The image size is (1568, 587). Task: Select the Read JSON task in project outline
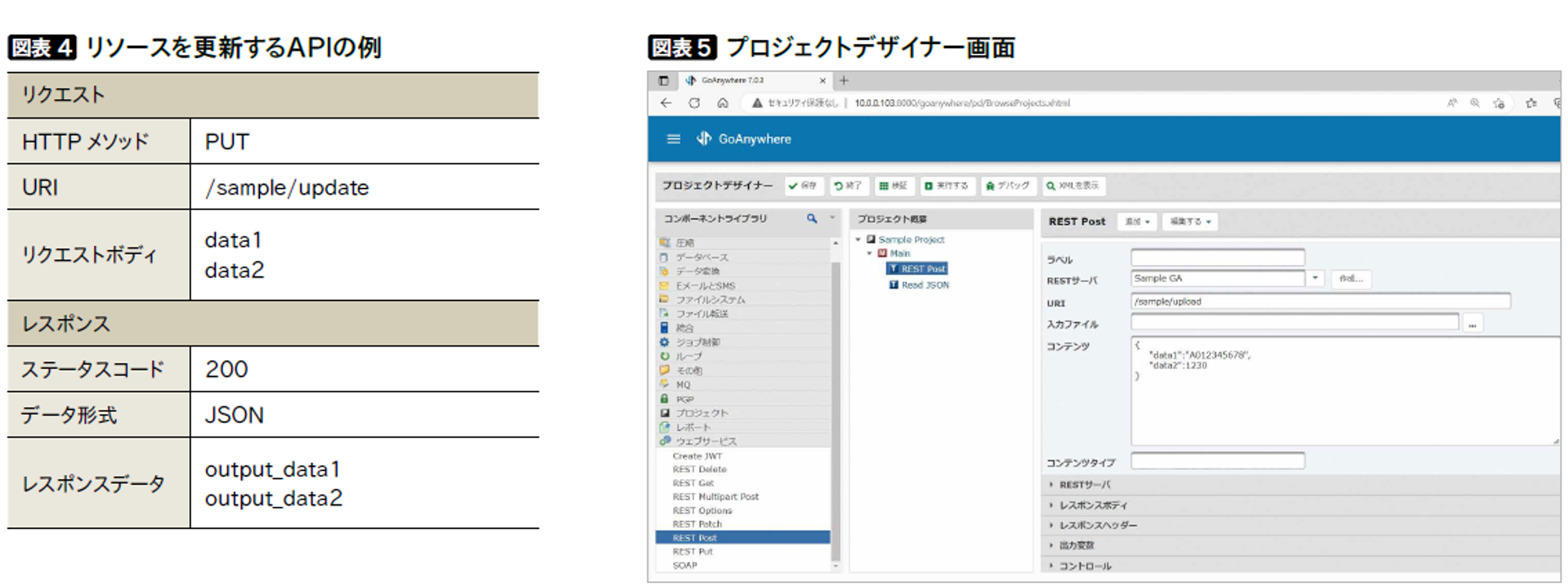[x=919, y=285]
